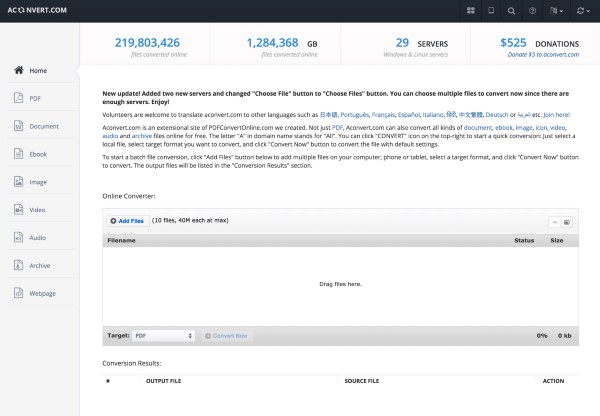Go to the Ebook converter in sidebar

click(38, 154)
